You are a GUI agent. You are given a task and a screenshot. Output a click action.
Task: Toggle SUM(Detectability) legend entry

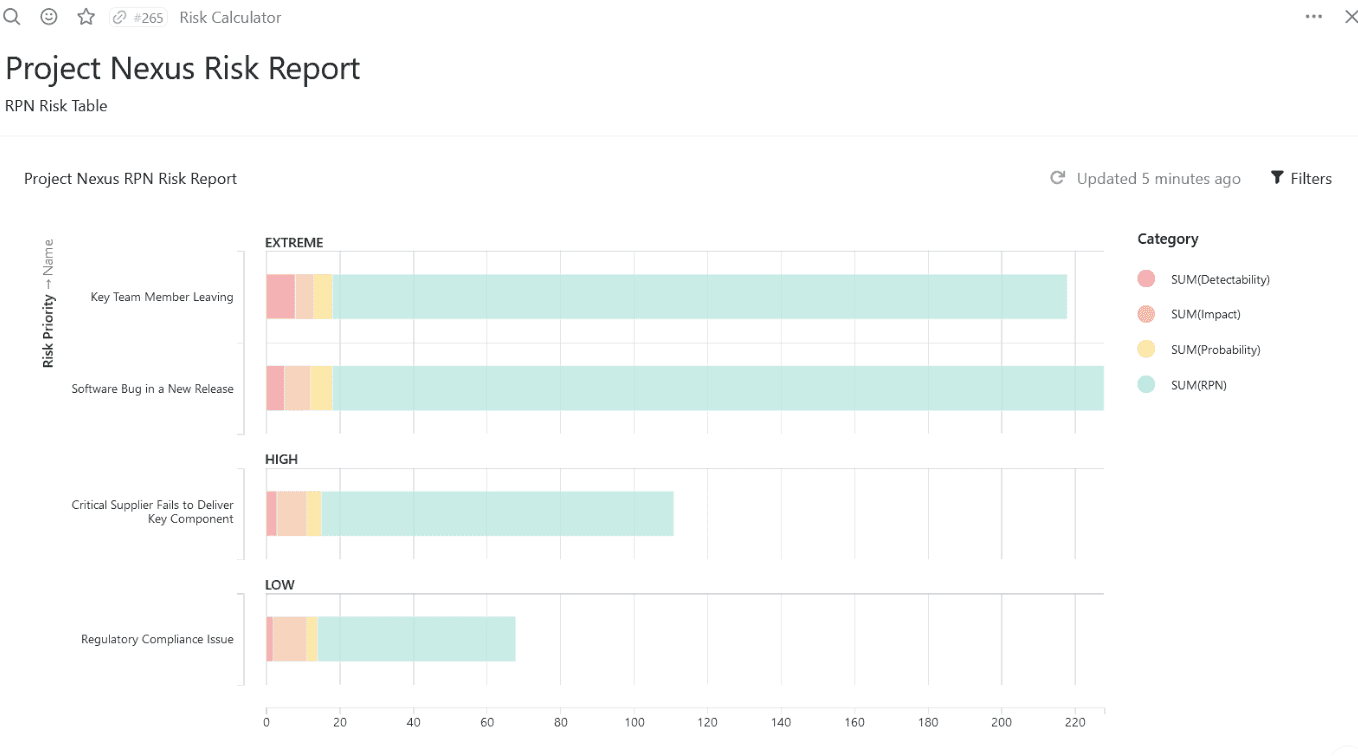1220,279
